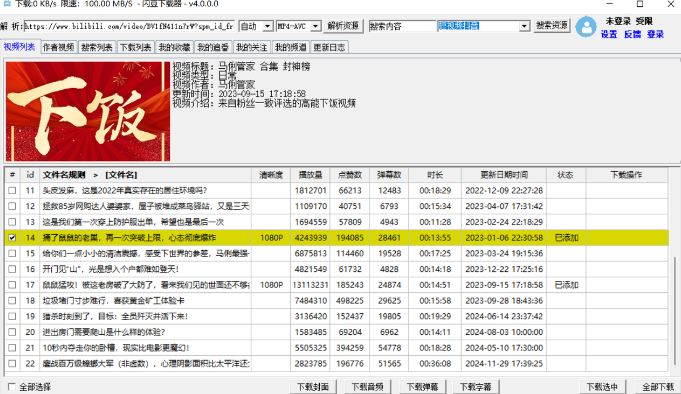This screenshot has height=394, width=681.
Task: Open the 自动 quality dropdown
Action: [x=268, y=26]
